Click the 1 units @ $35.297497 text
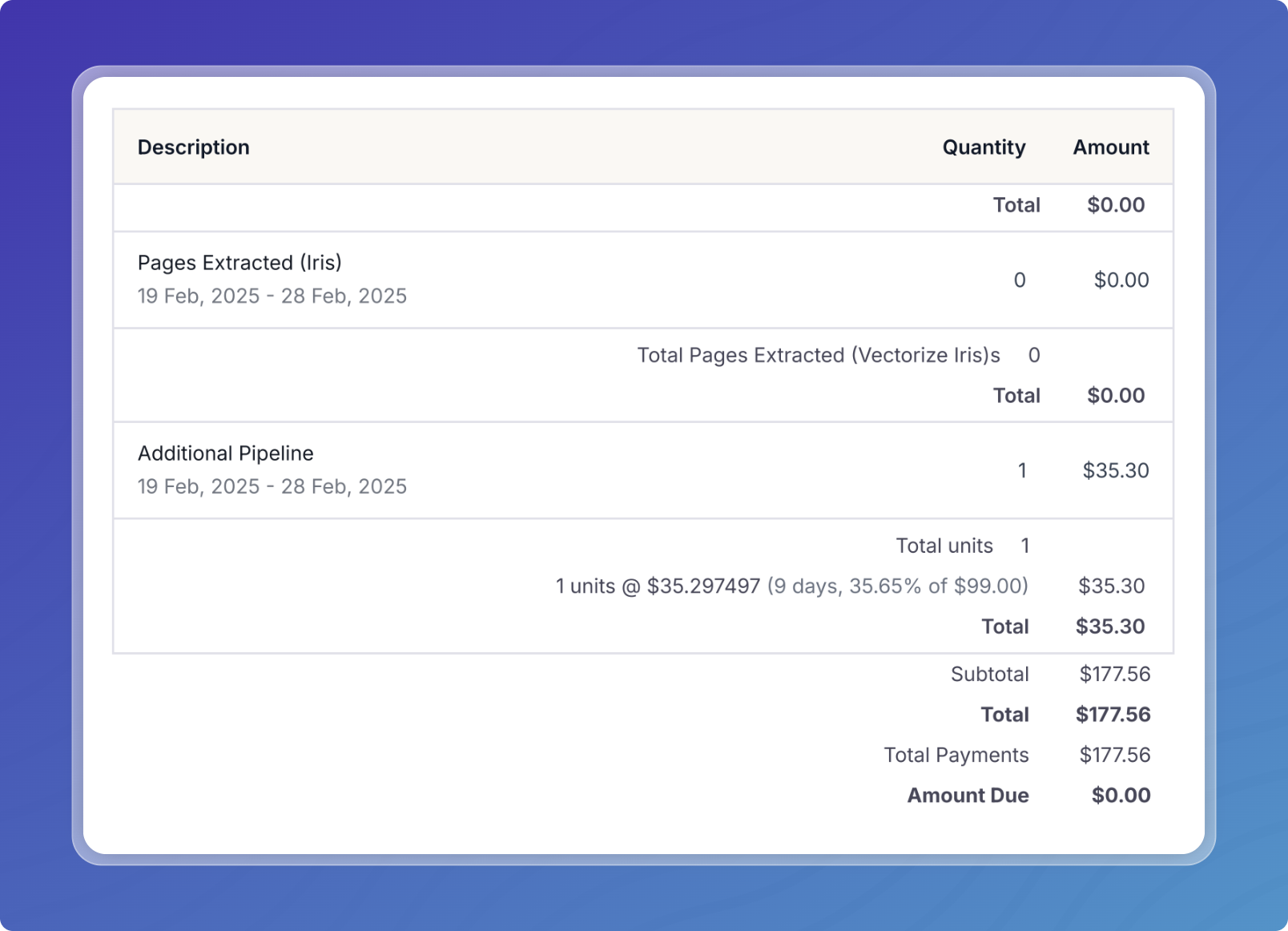This screenshot has height=931, width=1288. pyautogui.click(x=658, y=586)
